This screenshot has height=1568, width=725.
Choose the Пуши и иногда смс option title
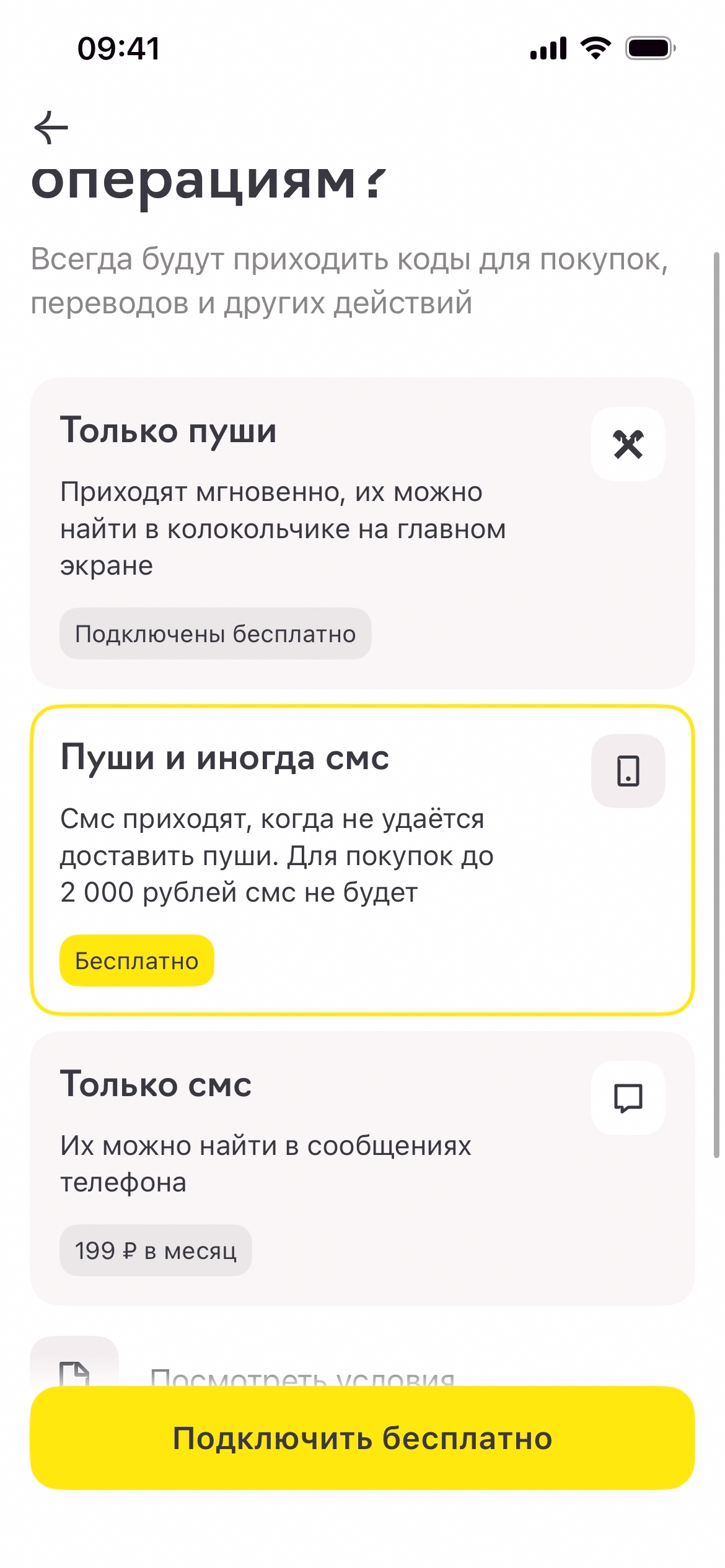coord(224,757)
